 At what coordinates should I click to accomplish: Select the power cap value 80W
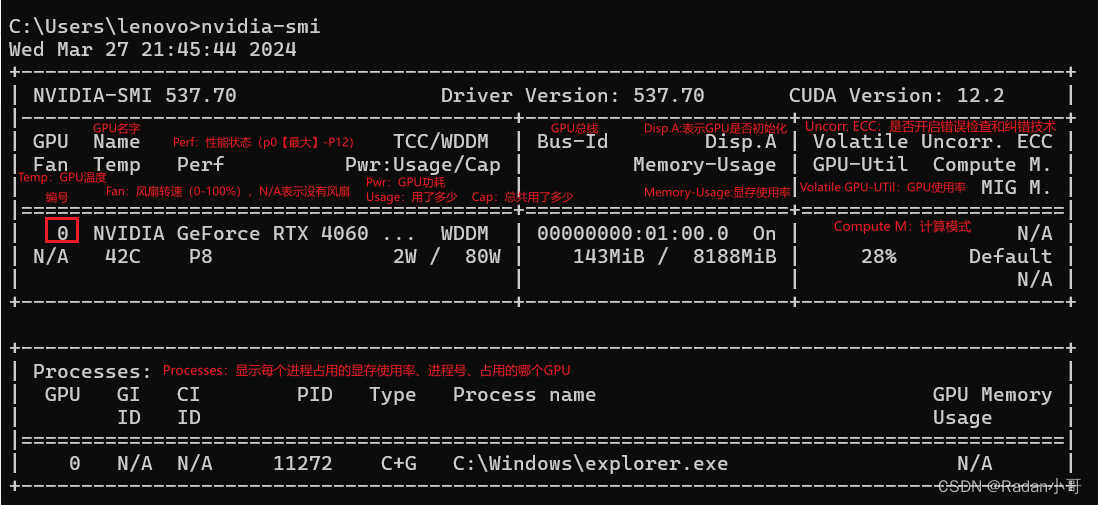[x=482, y=257]
